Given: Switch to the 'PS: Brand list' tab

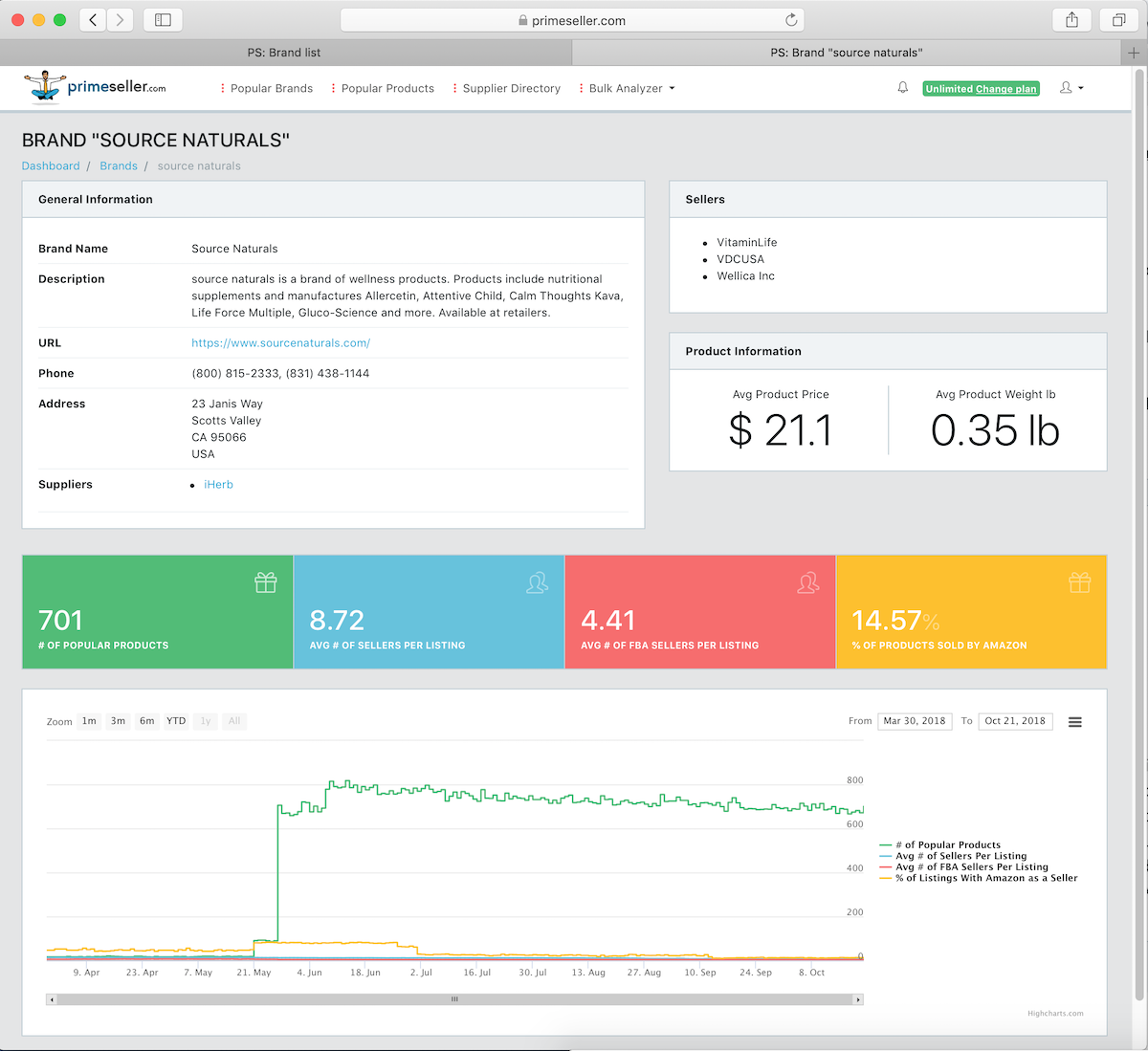Looking at the screenshot, I should tap(284, 53).
